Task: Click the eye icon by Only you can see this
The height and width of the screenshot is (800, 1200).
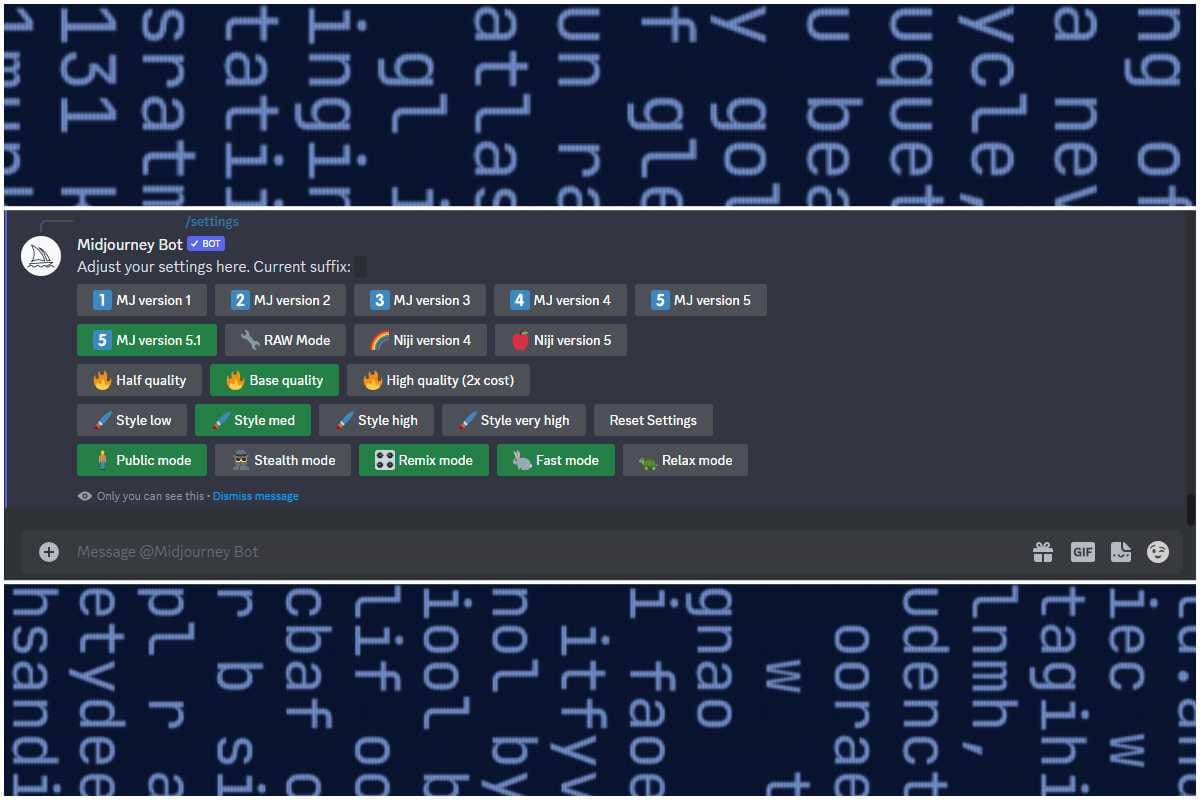Action: 85,496
